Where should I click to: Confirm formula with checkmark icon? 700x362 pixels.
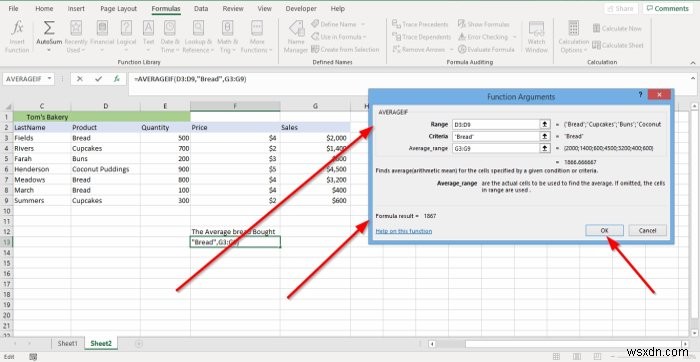point(98,79)
